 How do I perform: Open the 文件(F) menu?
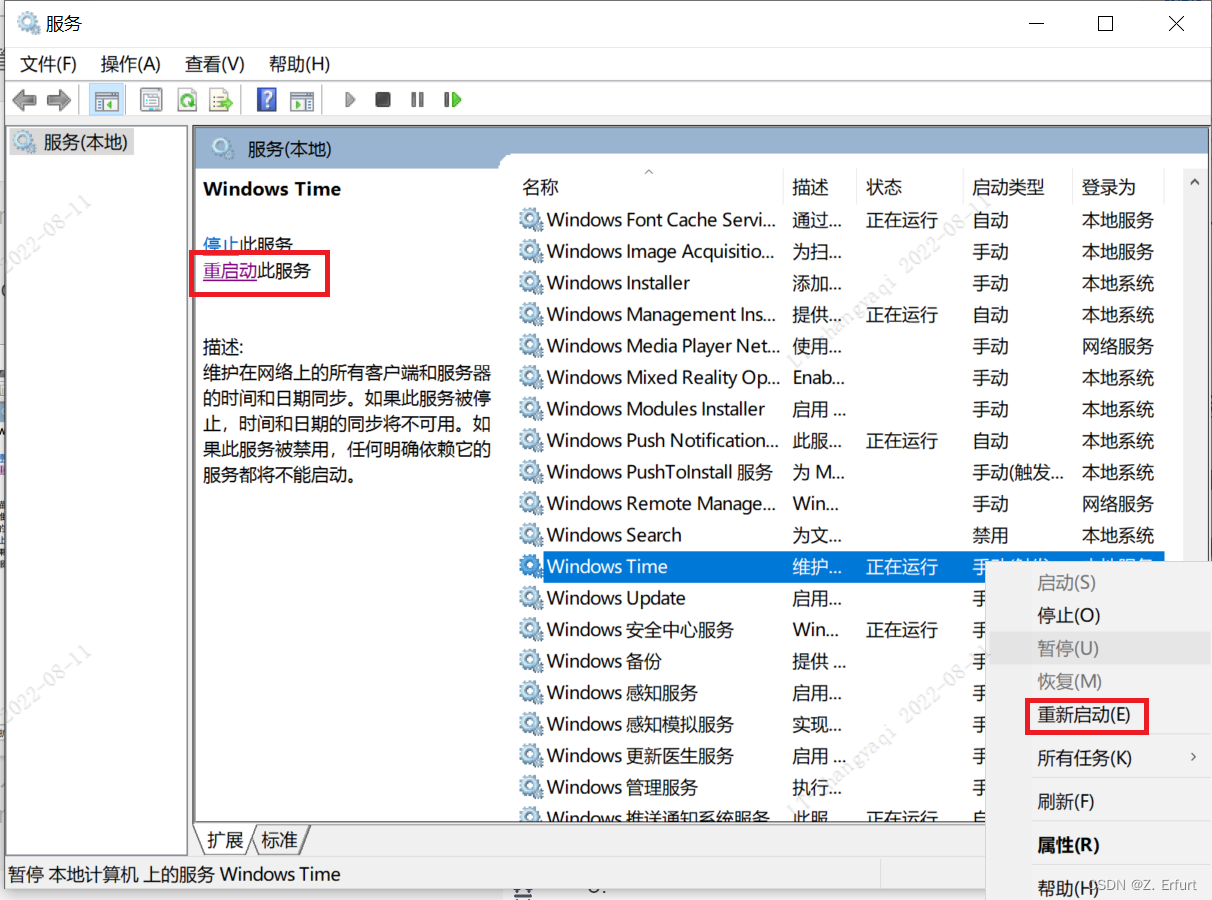pyautogui.click(x=49, y=64)
